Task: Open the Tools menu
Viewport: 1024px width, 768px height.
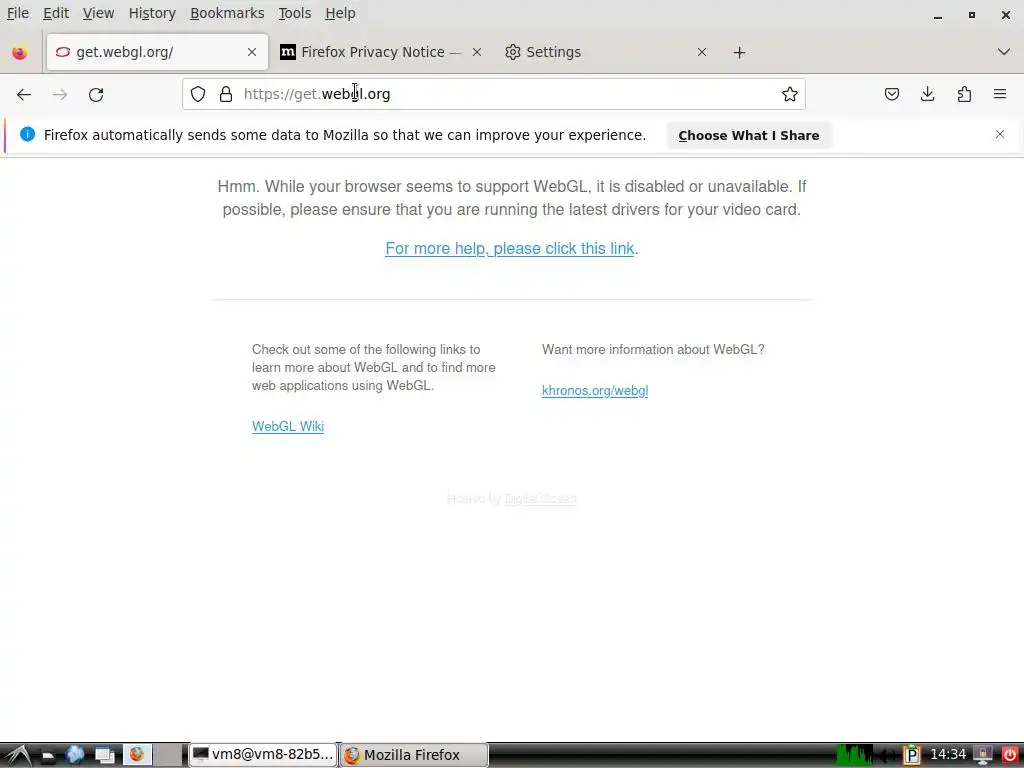Action: pyautogui.click(x=295, y=13)
